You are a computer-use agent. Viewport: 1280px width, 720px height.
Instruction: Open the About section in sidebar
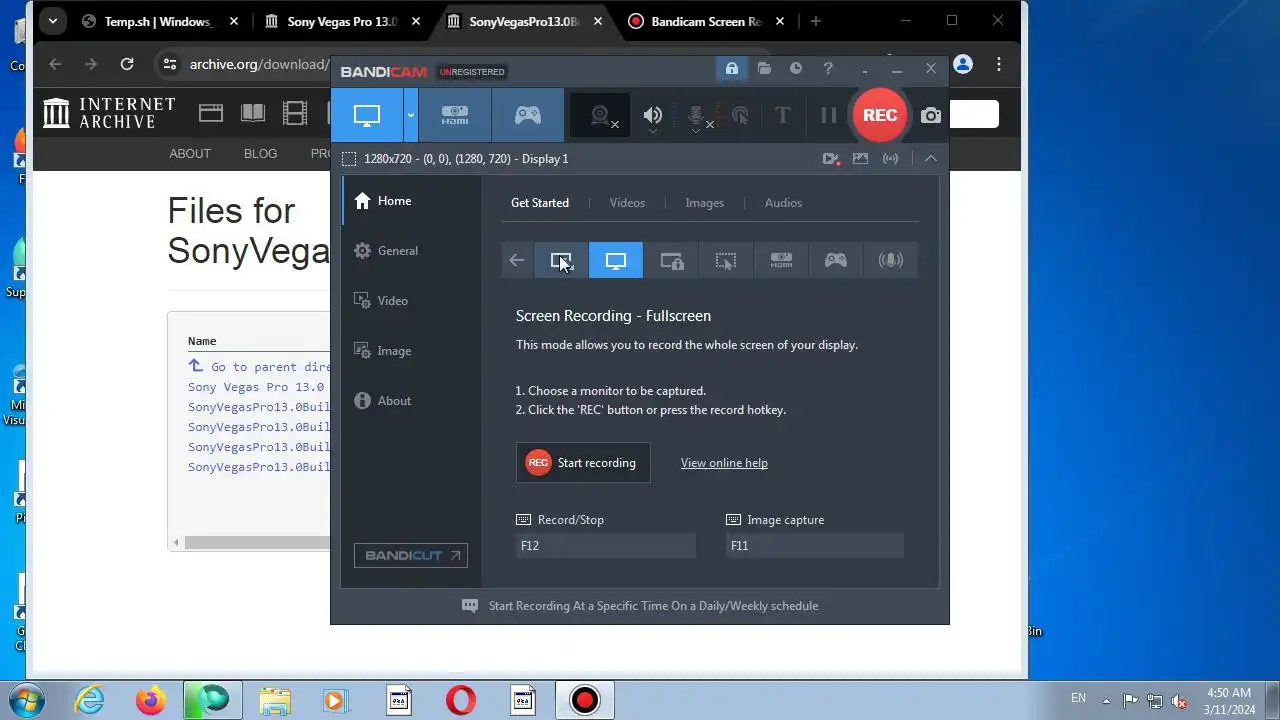[x=412, y=401]
